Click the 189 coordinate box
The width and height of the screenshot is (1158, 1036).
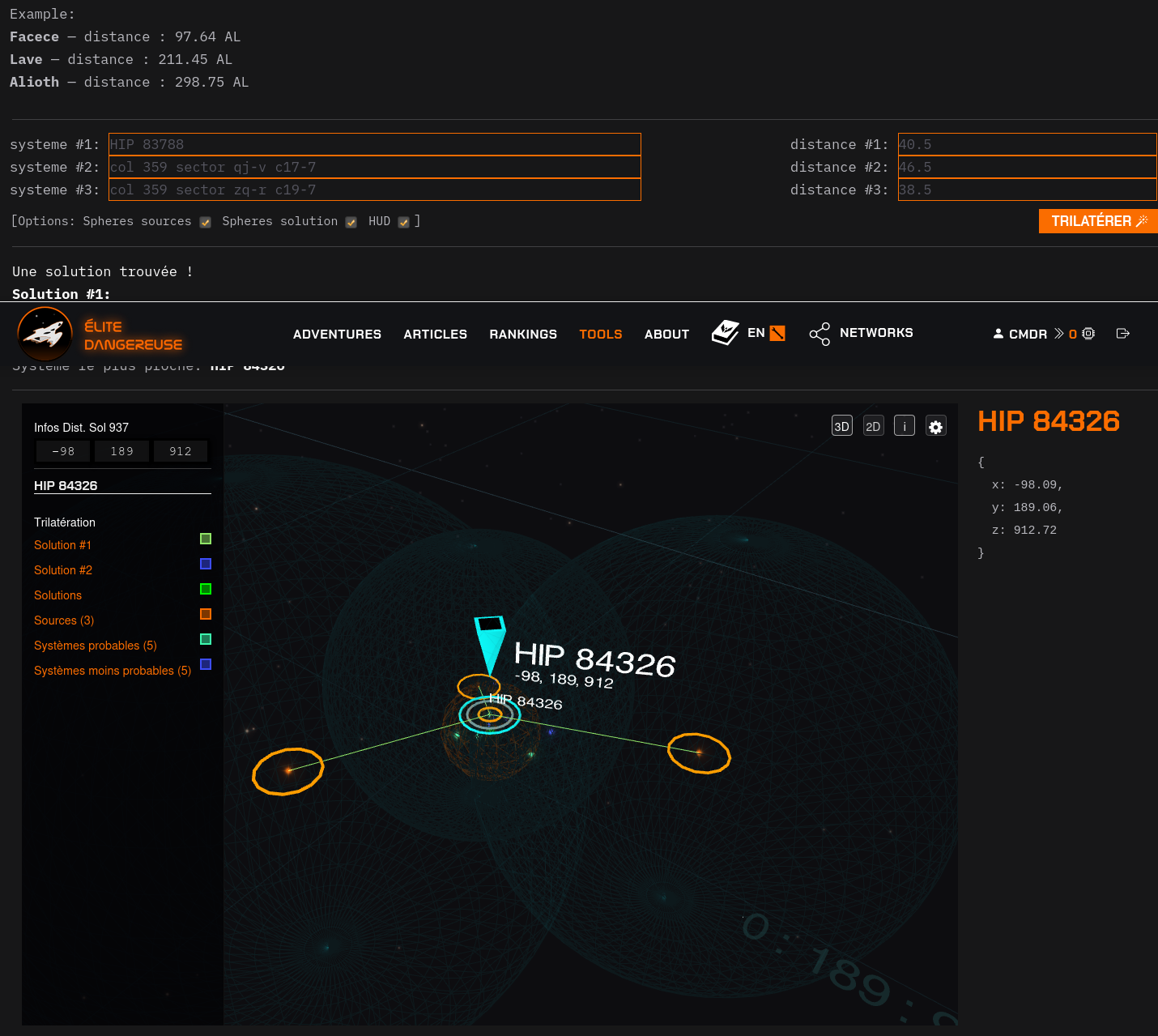pos(121,451)
